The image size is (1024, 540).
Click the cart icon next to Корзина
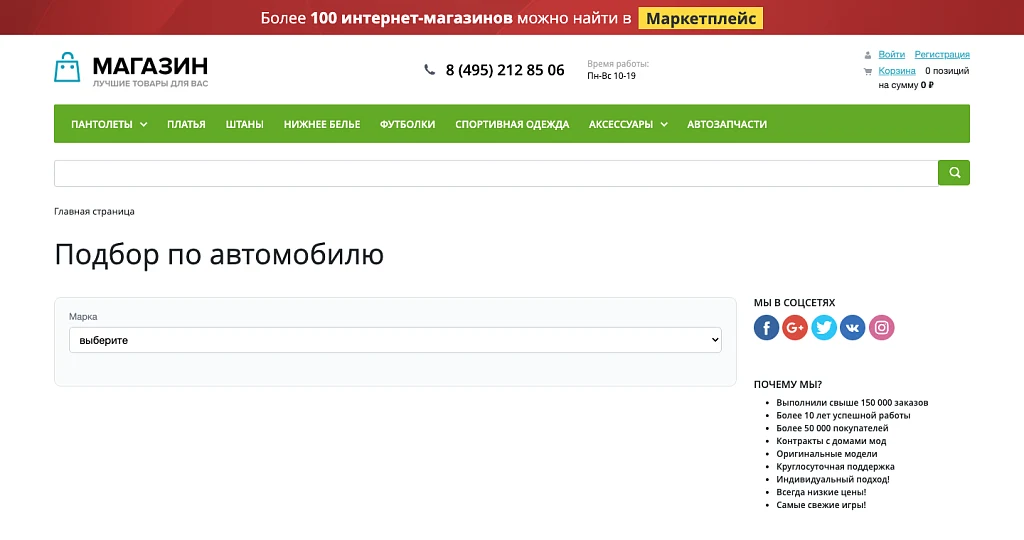867,71
